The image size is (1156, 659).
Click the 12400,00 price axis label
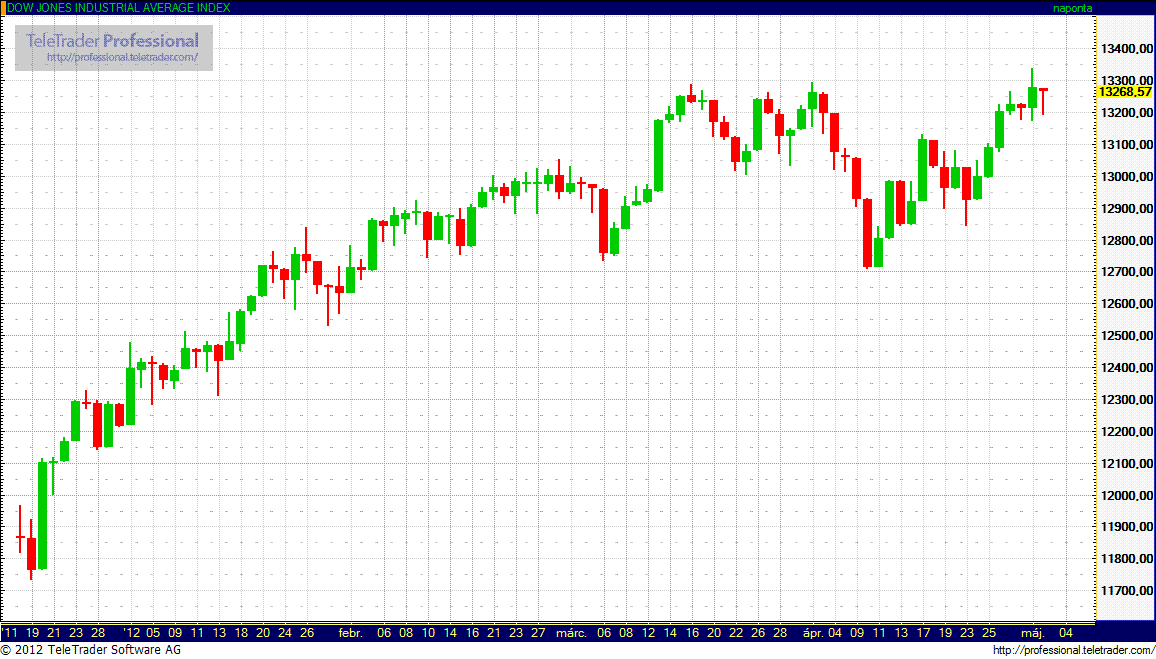1127,367
